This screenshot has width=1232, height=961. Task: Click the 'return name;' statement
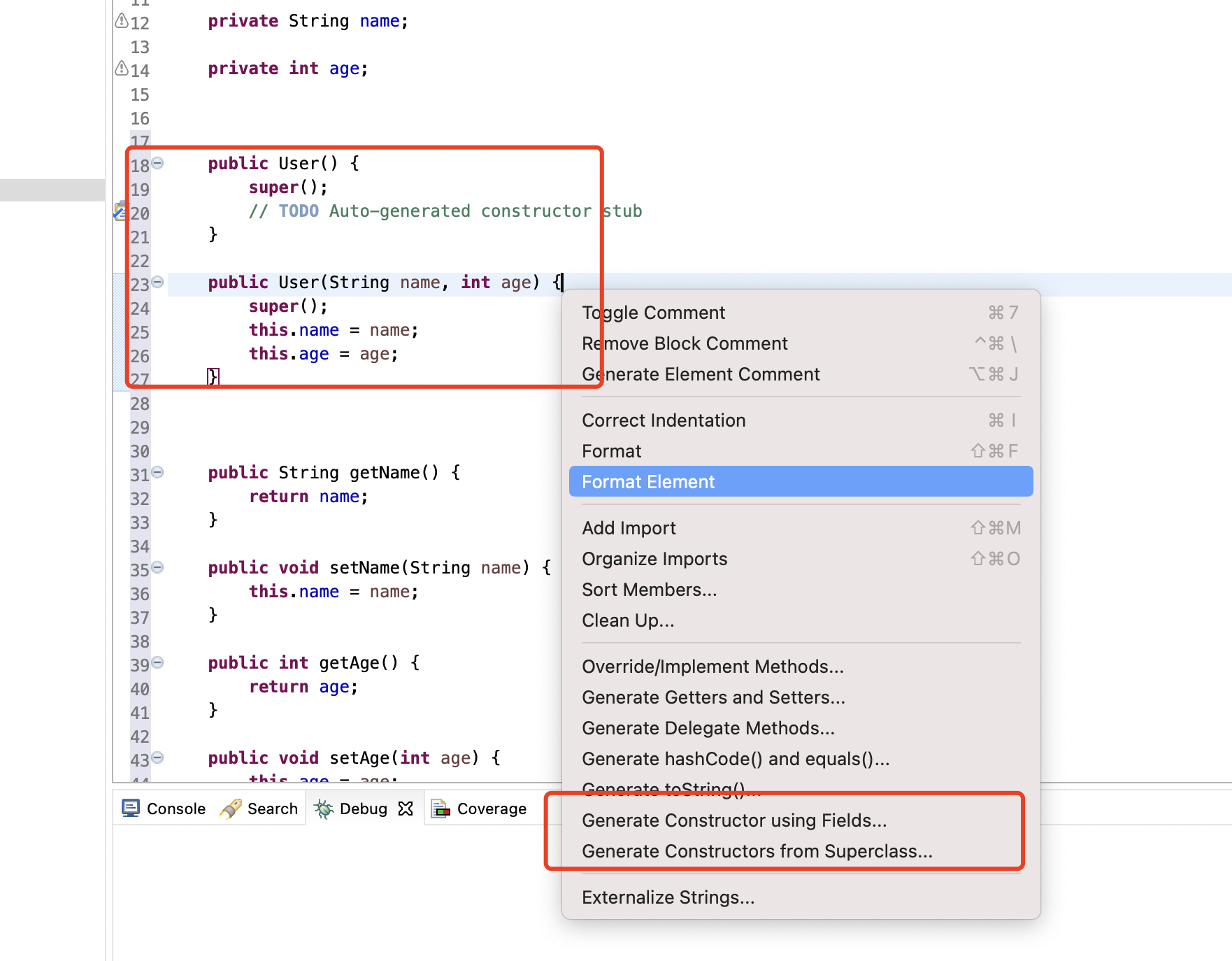(x=308, y=497)
